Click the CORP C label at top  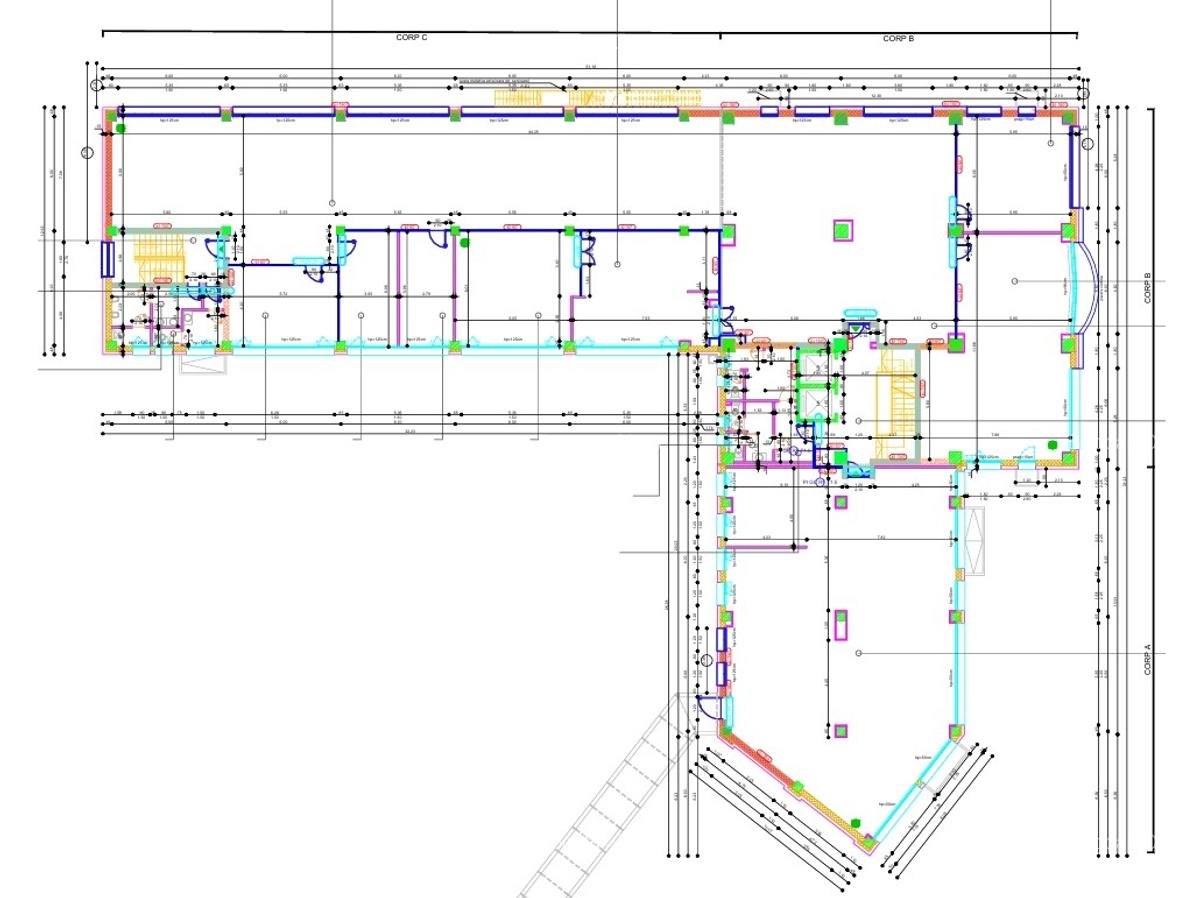point(411,37)
